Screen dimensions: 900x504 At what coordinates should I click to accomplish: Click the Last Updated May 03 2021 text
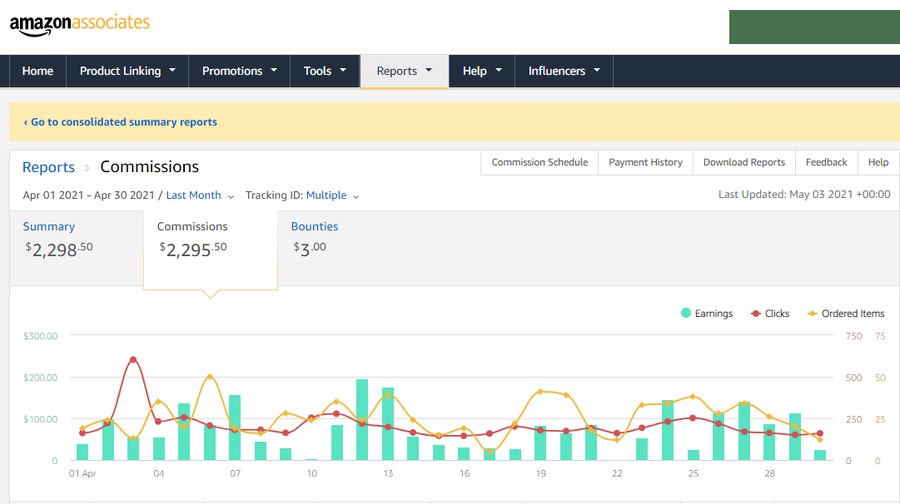[x=804, y=195]
